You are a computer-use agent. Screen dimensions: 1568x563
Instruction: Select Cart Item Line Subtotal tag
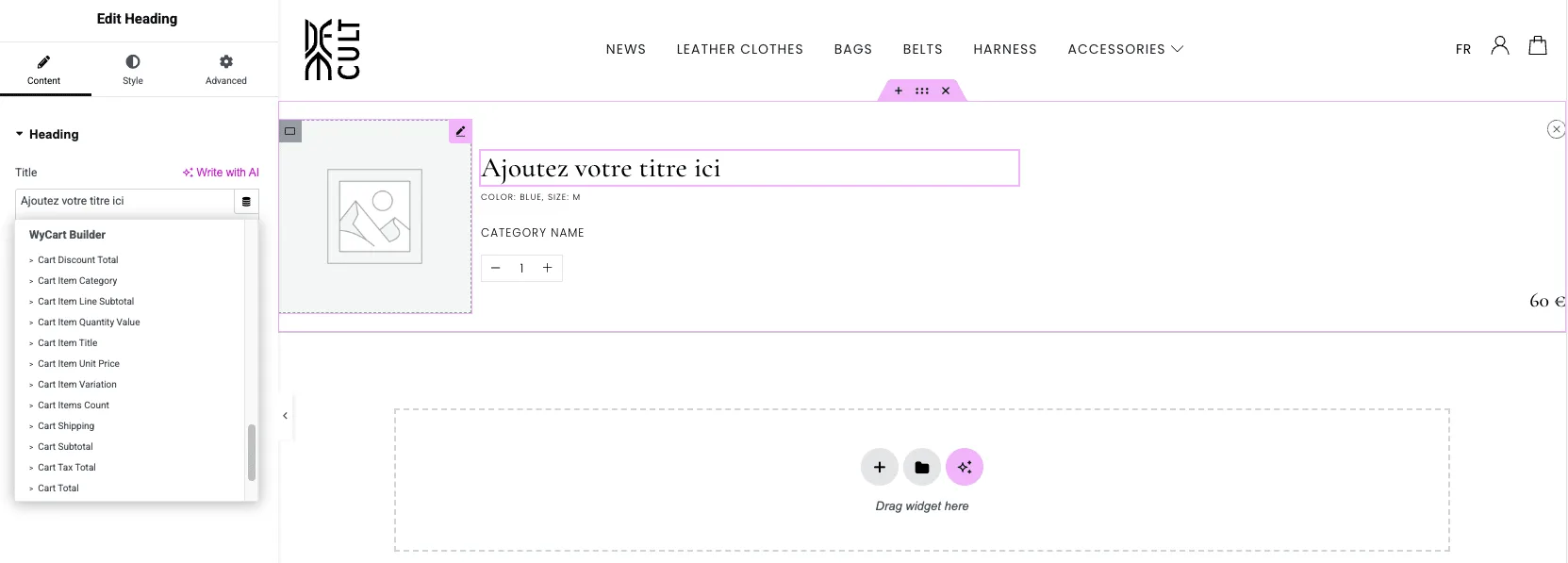tap(86, 302)
